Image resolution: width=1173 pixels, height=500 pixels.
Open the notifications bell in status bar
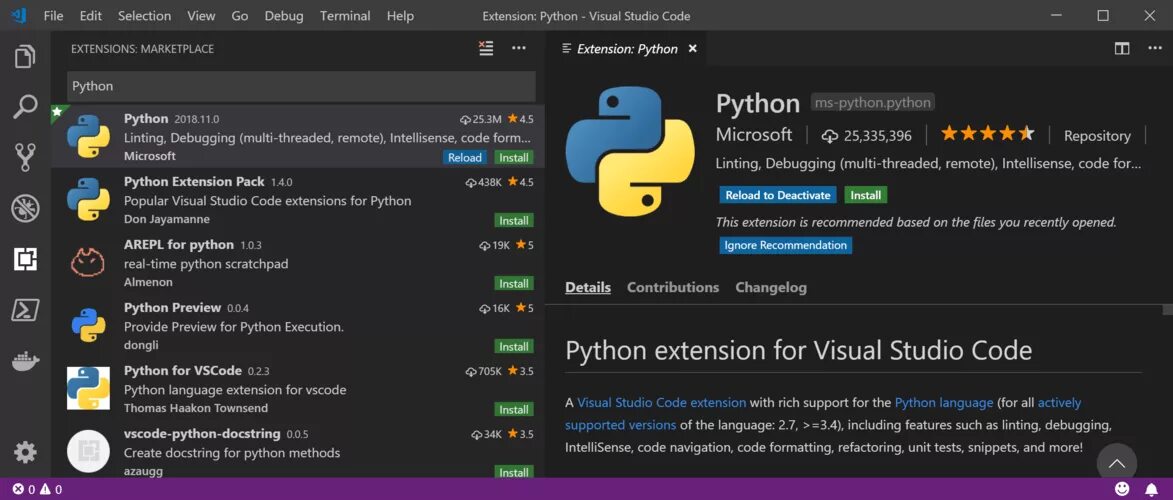1151,490
